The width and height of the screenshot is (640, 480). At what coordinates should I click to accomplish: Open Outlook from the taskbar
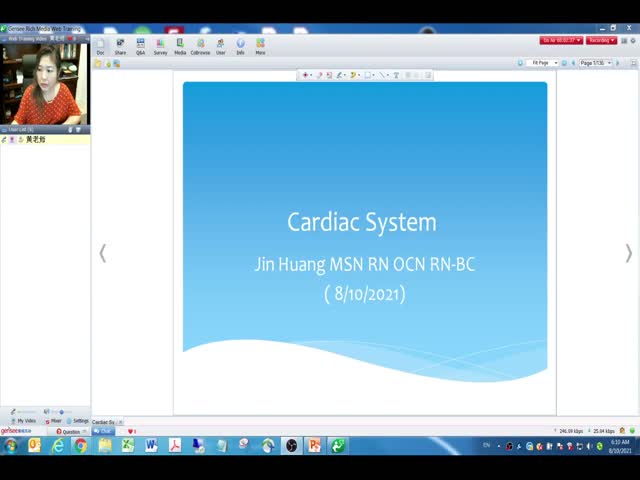[x=34, y=446]
